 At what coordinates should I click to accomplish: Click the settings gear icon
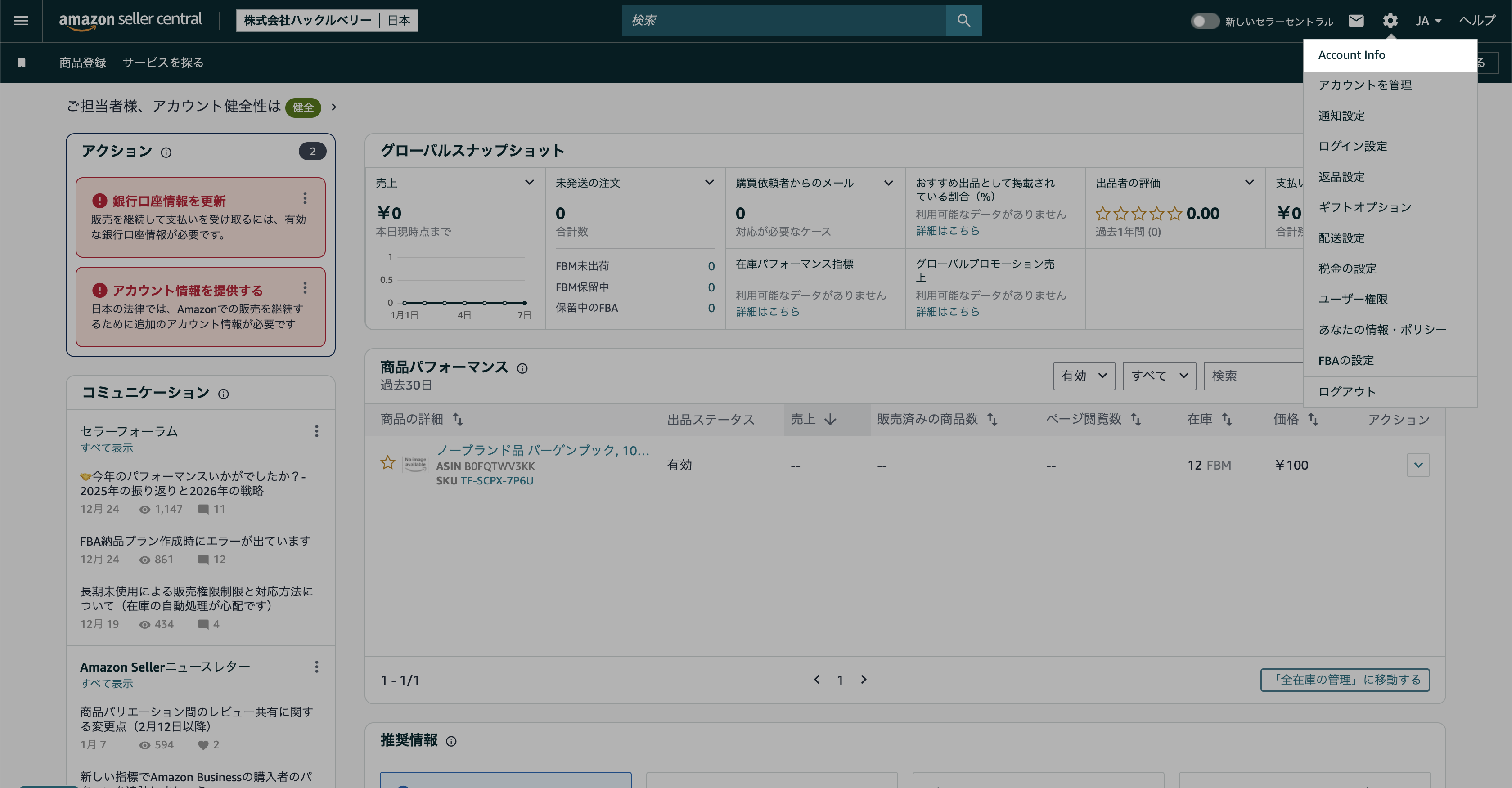pos(1390,21)
